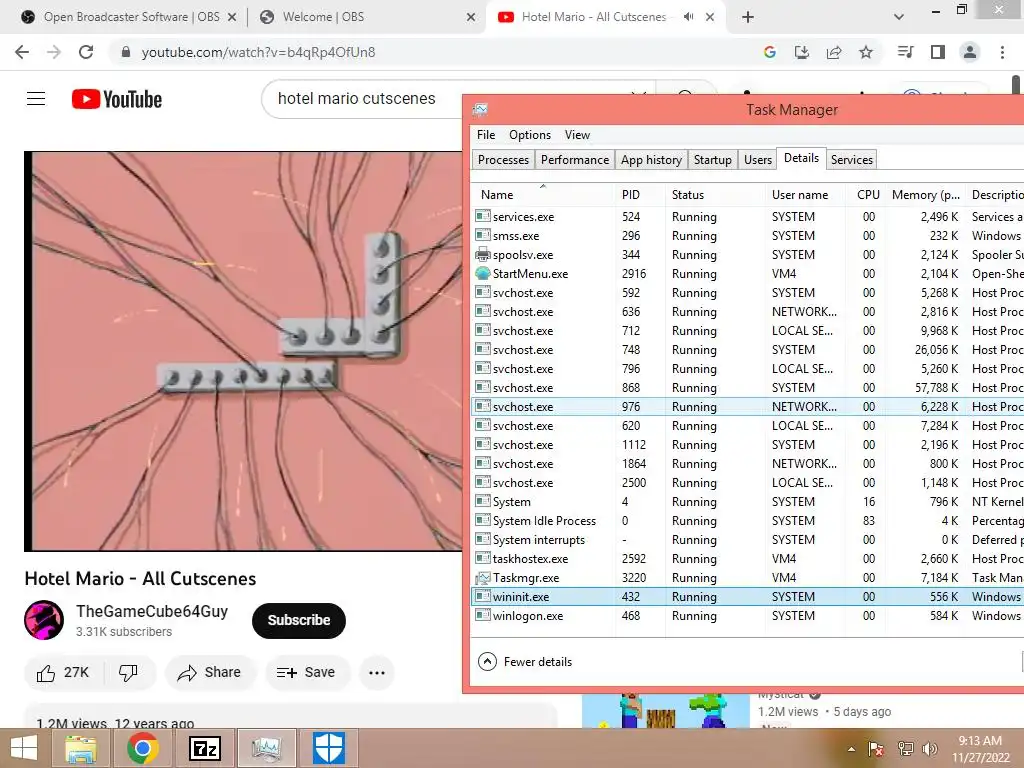Switch to the Startup tab
This screenshot has height=768, width=1024.
point(712,160)
